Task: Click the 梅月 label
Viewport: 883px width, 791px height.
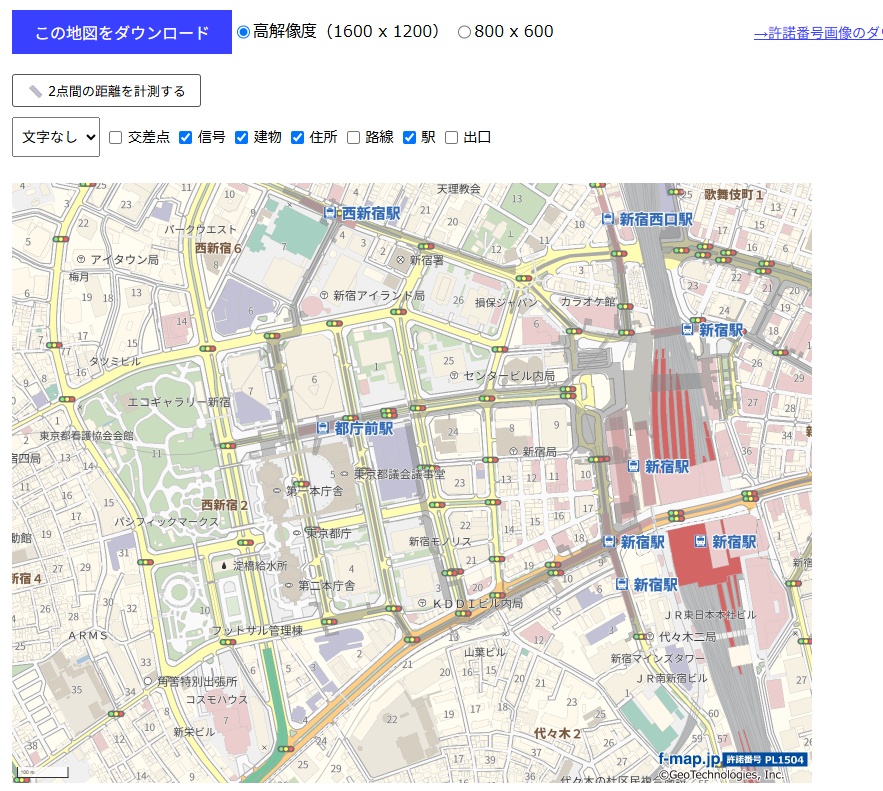Action: (79, 276)
